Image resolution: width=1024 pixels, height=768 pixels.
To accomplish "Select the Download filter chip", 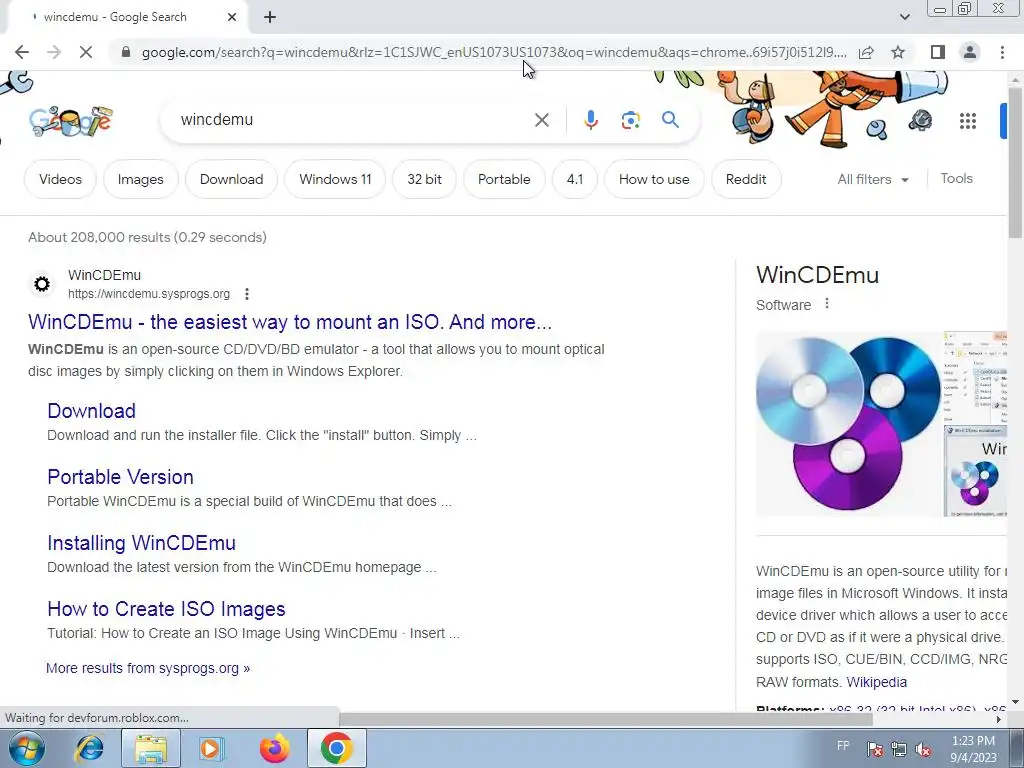I will point(231,179).
